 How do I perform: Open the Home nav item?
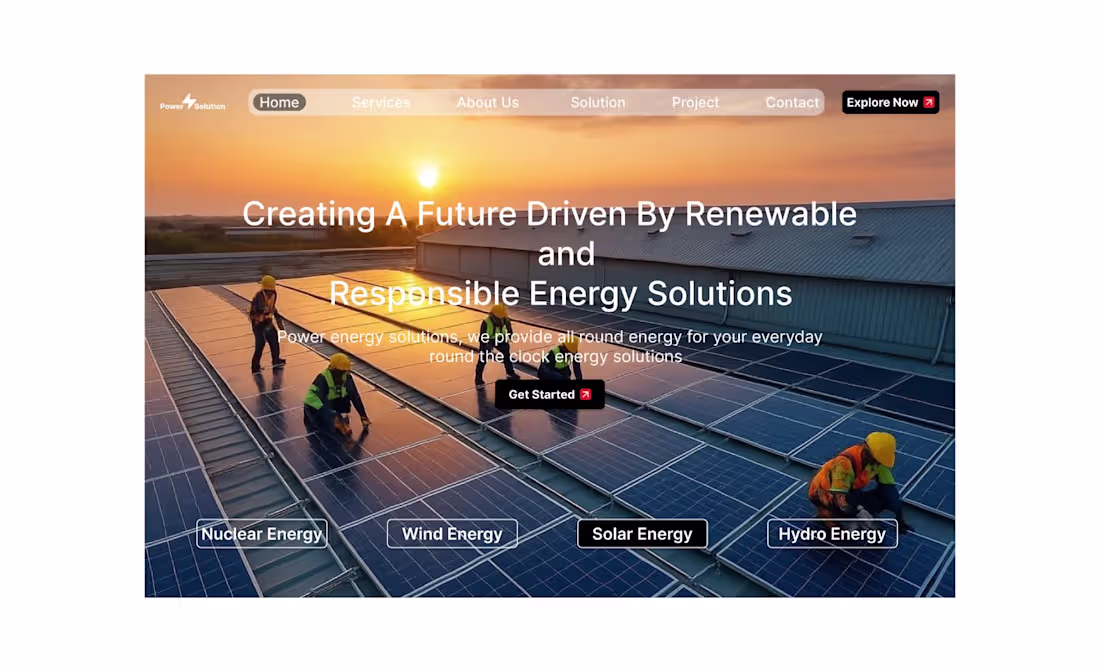pyautogui.click(x=279, y=102)
